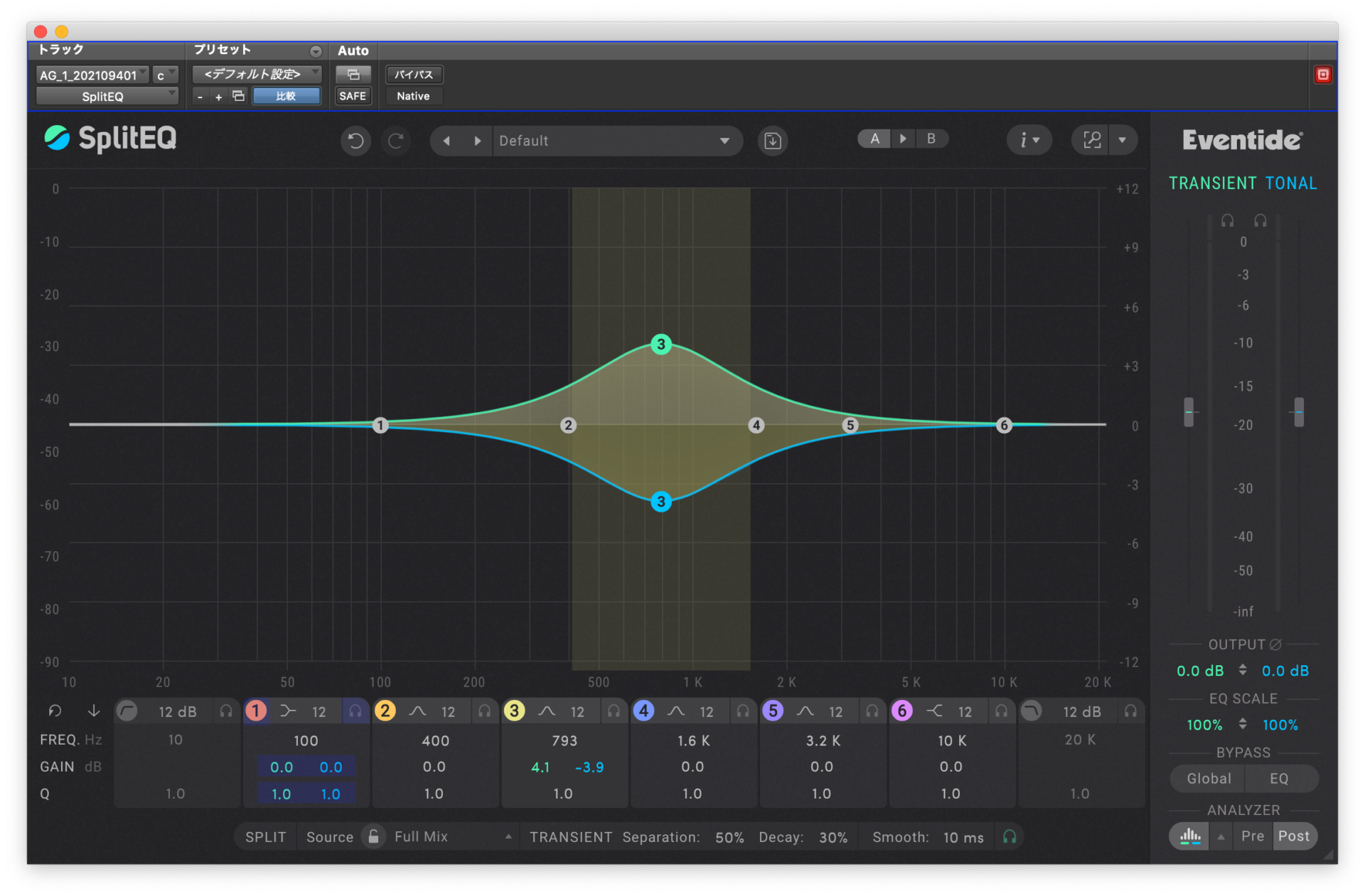The image size is (1365, 896).
Task: Solo band 3 with headphone icon
Action: click(x=614, y=711)
